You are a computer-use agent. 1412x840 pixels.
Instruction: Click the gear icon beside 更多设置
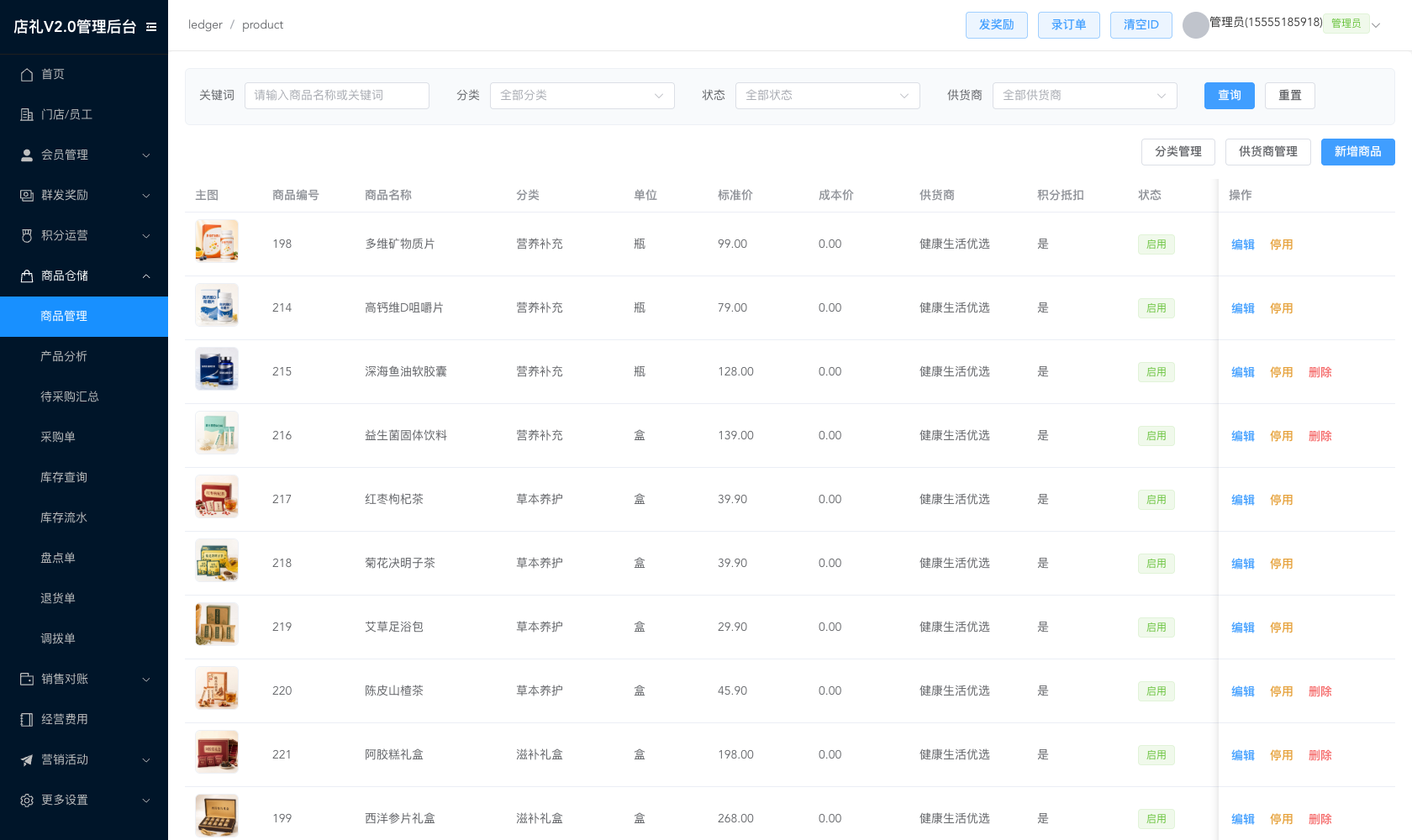tap(27, 800)
